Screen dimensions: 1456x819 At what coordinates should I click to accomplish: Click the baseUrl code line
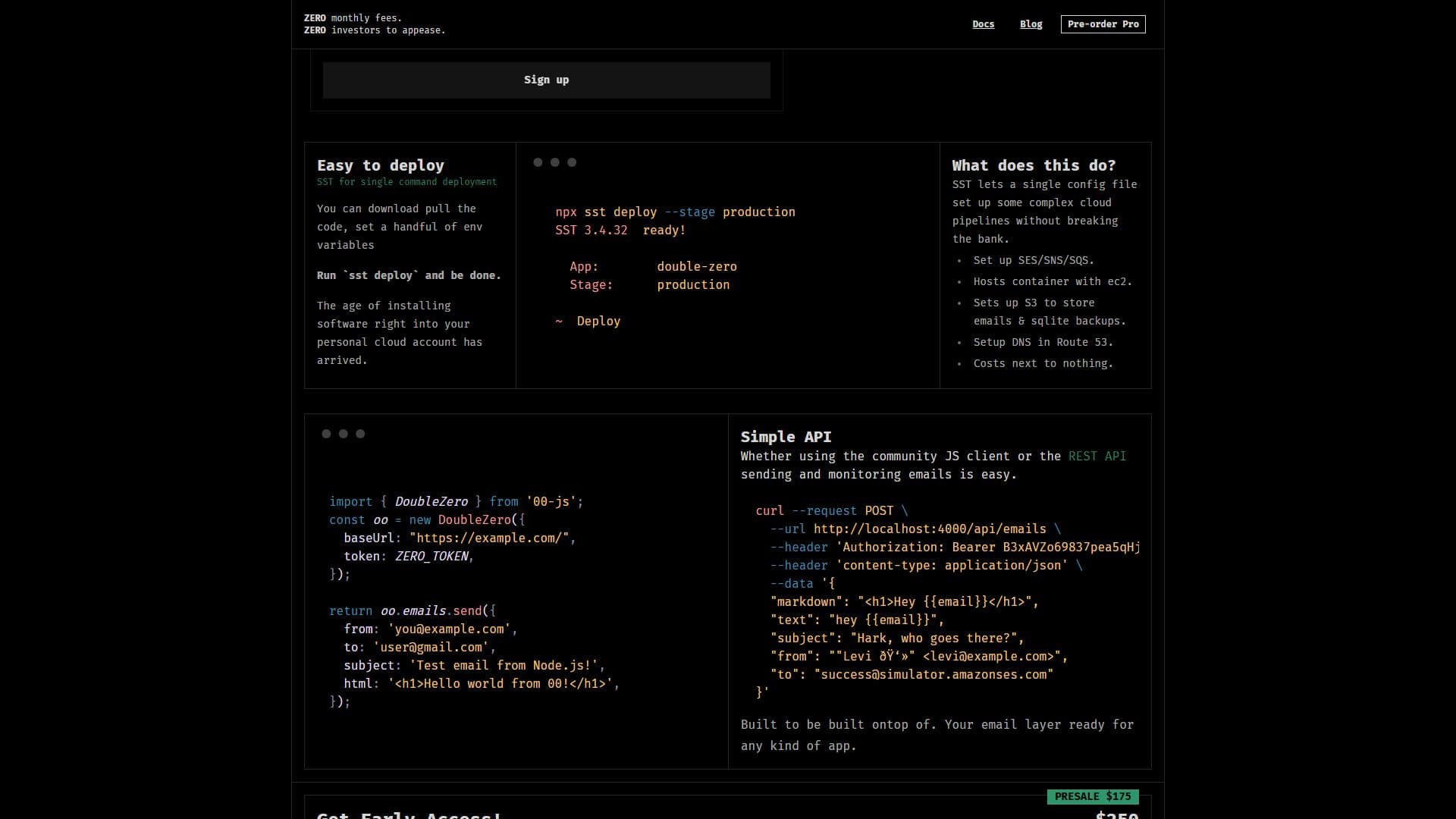tap(460, 538)
